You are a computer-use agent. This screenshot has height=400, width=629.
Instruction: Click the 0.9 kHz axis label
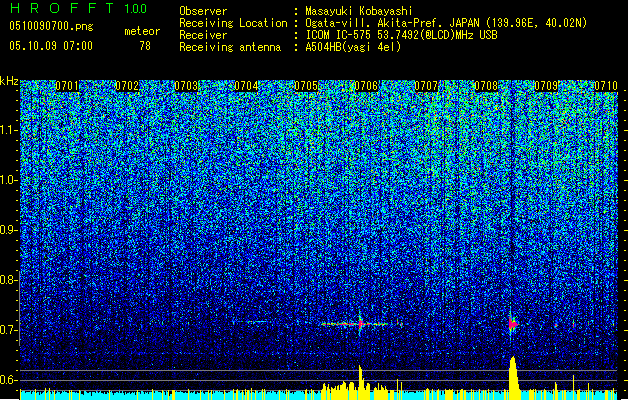click(x=9, y=230)
